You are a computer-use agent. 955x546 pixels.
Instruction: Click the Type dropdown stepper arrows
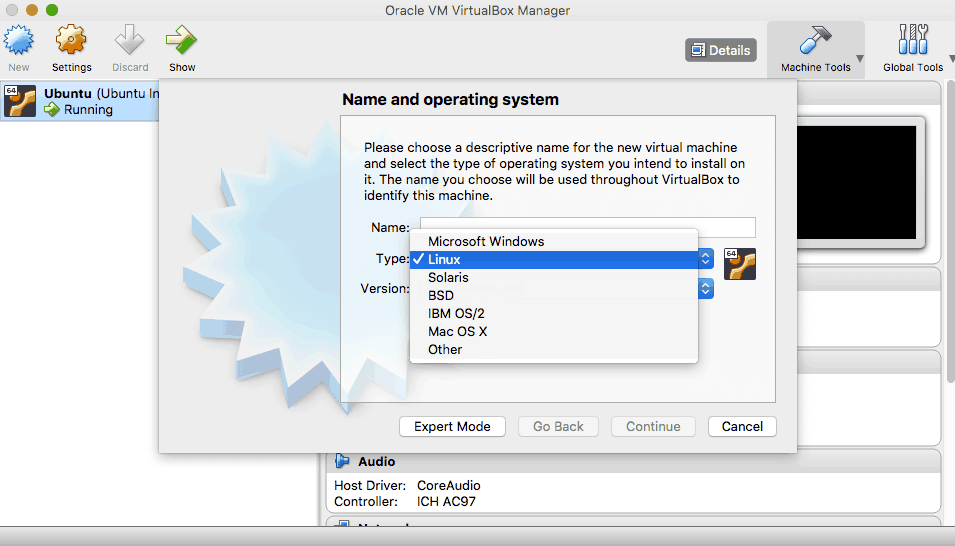705,259
